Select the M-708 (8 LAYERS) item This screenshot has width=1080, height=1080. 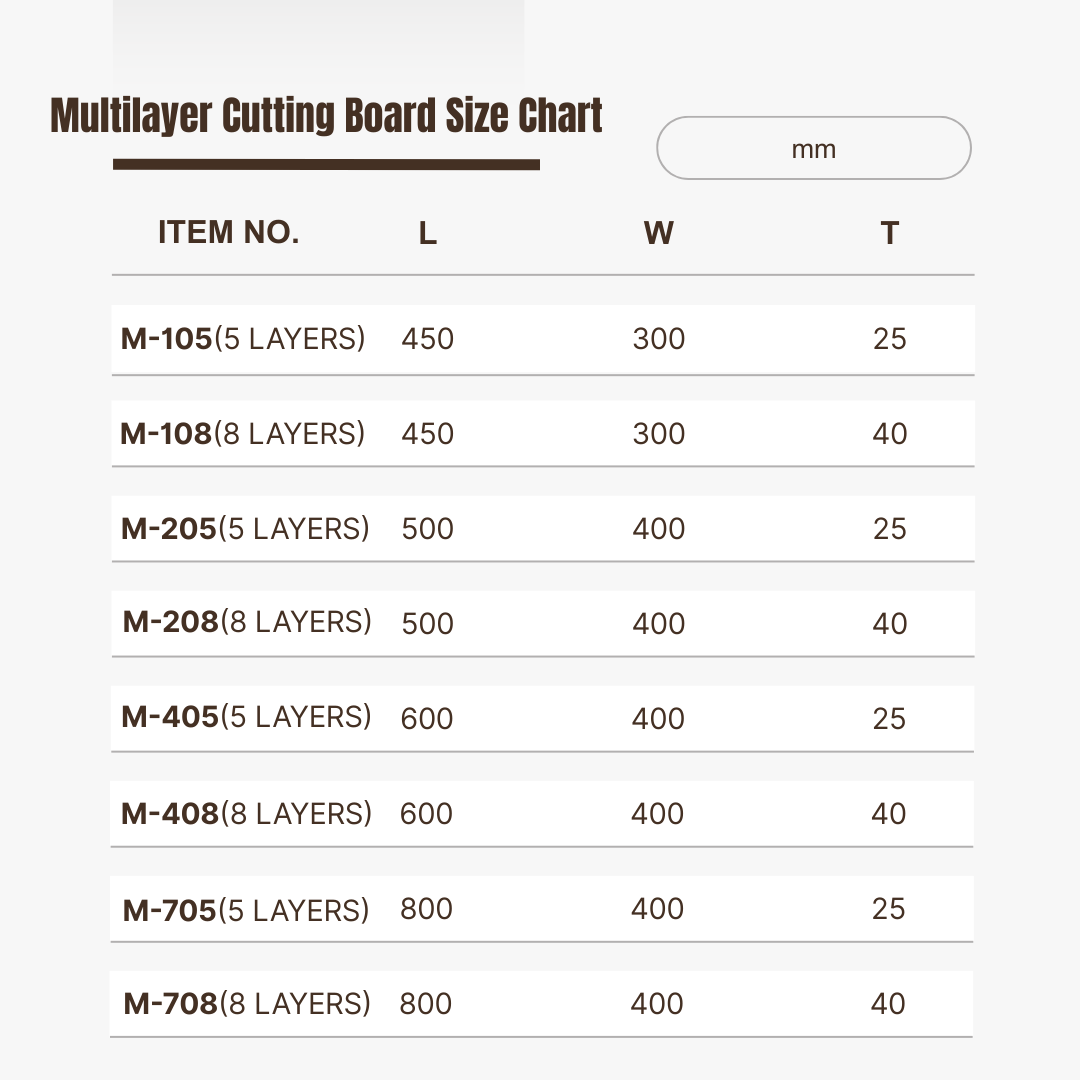tap(247, 1004)
